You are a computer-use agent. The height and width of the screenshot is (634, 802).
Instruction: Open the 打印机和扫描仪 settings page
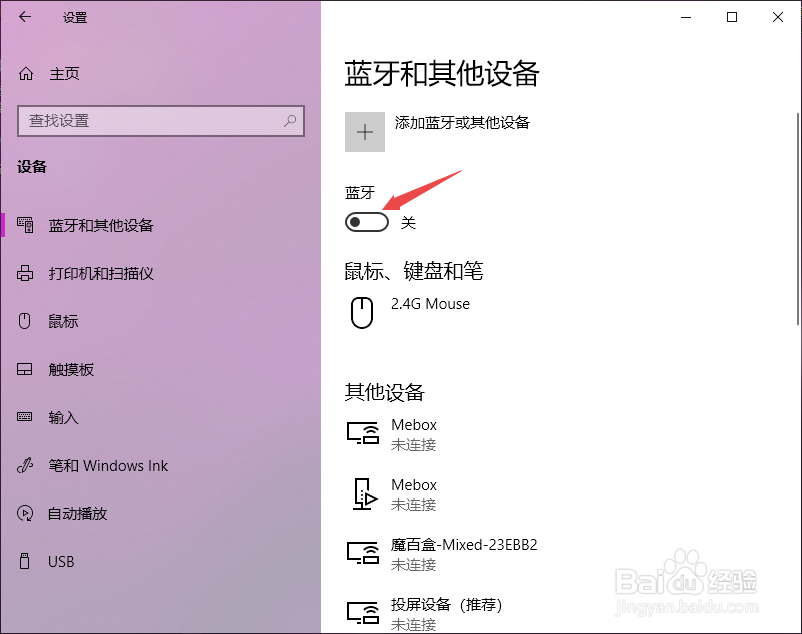[x=95, y=273]
